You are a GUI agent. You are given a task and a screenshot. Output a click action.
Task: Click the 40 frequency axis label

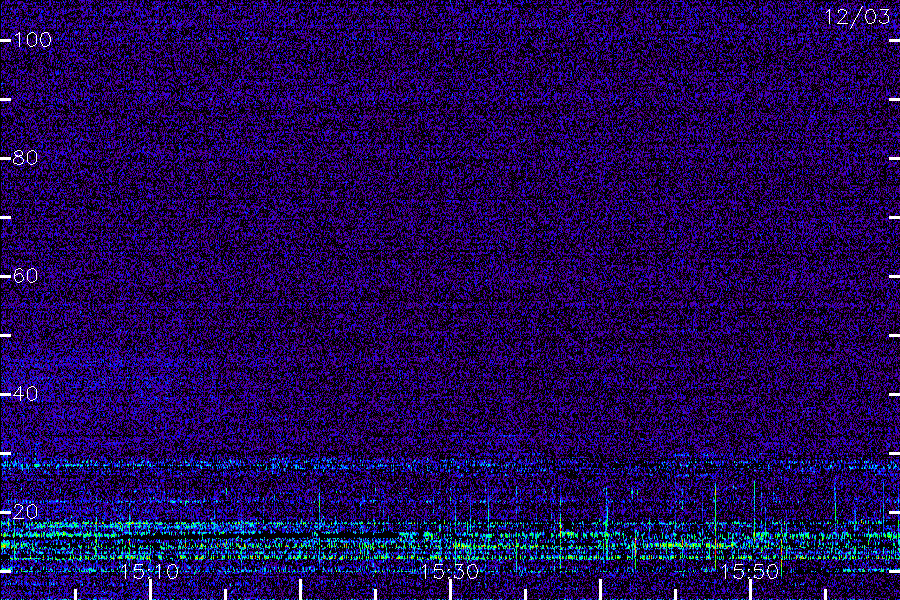click(25, 394)
